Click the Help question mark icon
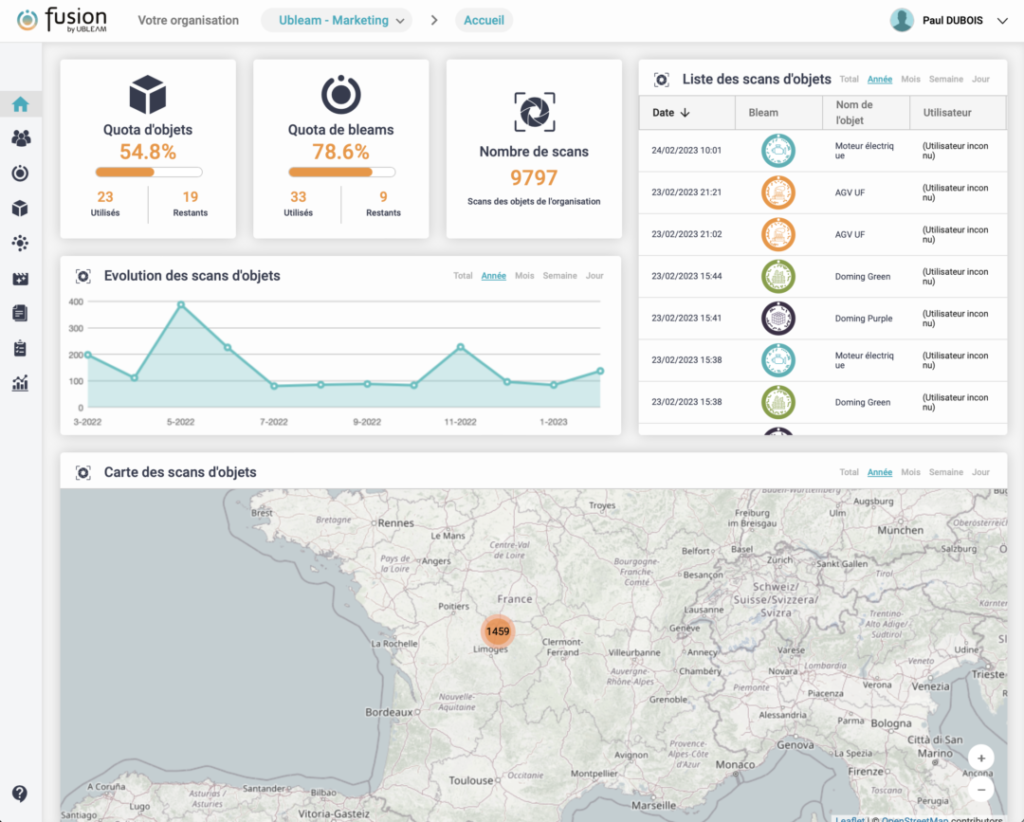1024x822 pixels. [x=20, y=793]
